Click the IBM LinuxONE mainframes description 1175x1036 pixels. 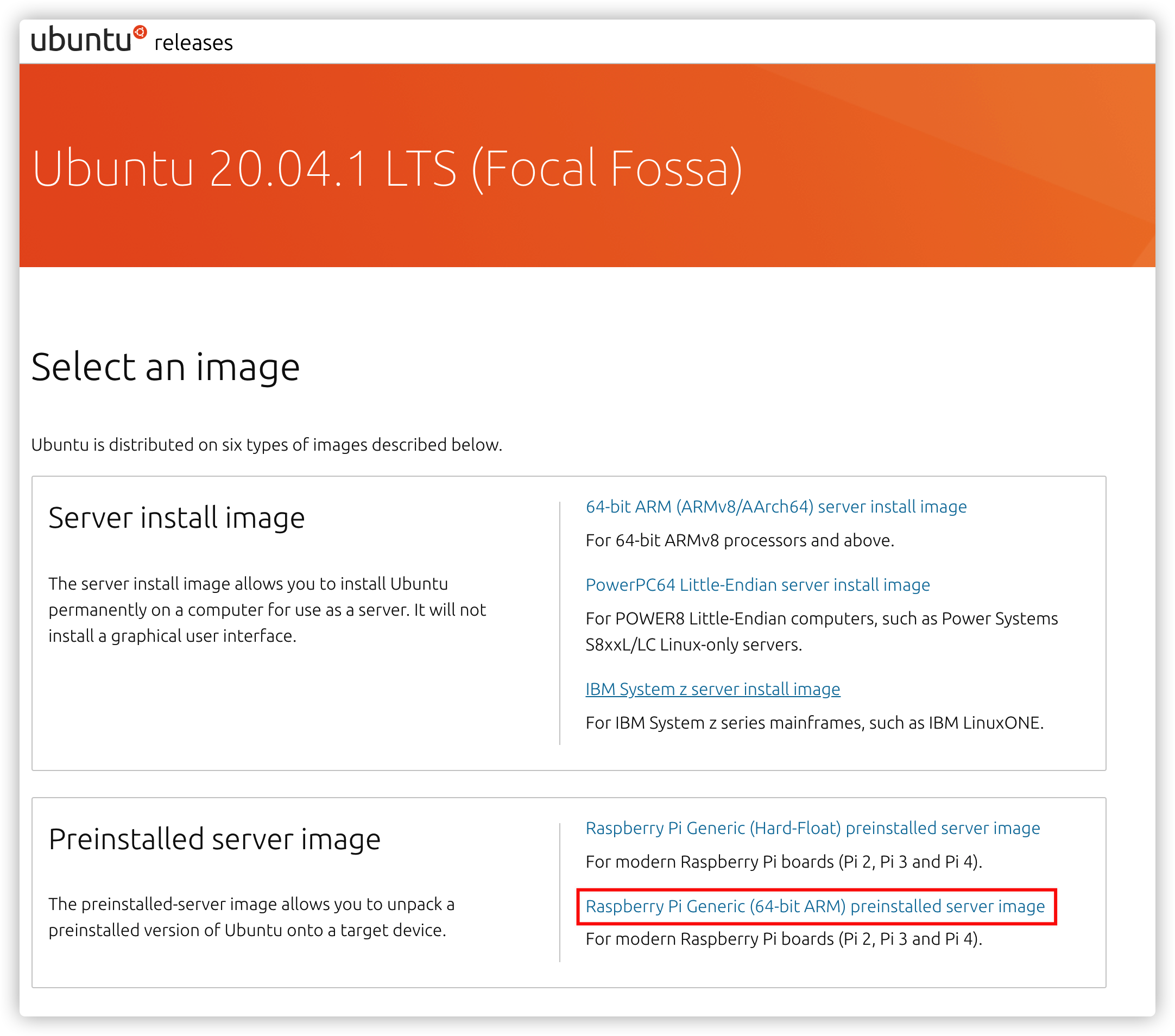coord(814,723)
